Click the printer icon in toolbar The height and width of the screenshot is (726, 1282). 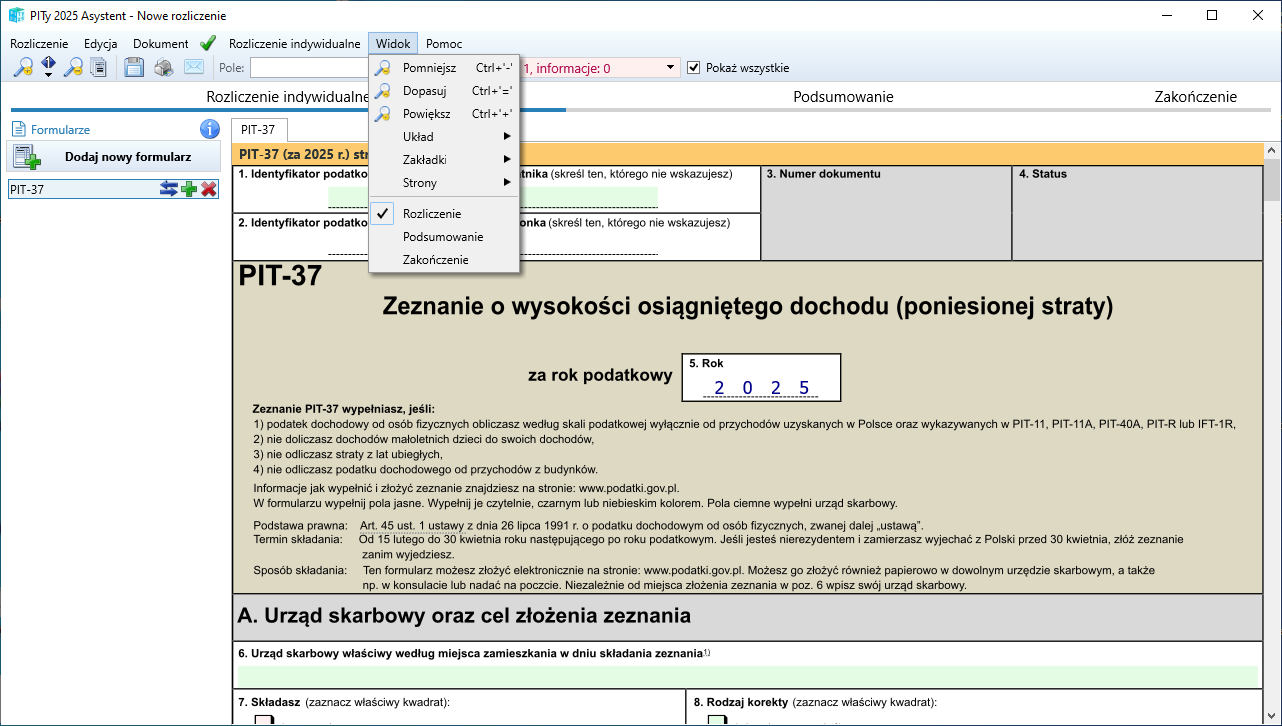[x=163, y=68]
